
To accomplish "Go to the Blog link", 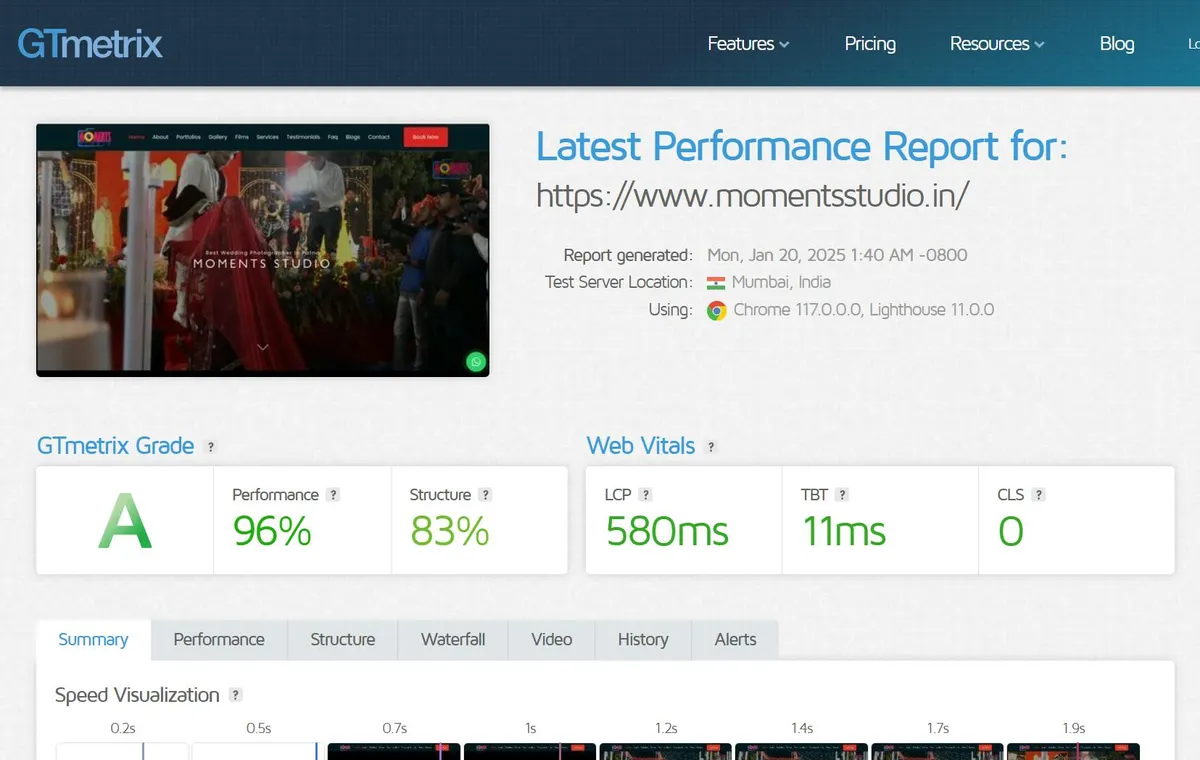I will pos(1117,43).
